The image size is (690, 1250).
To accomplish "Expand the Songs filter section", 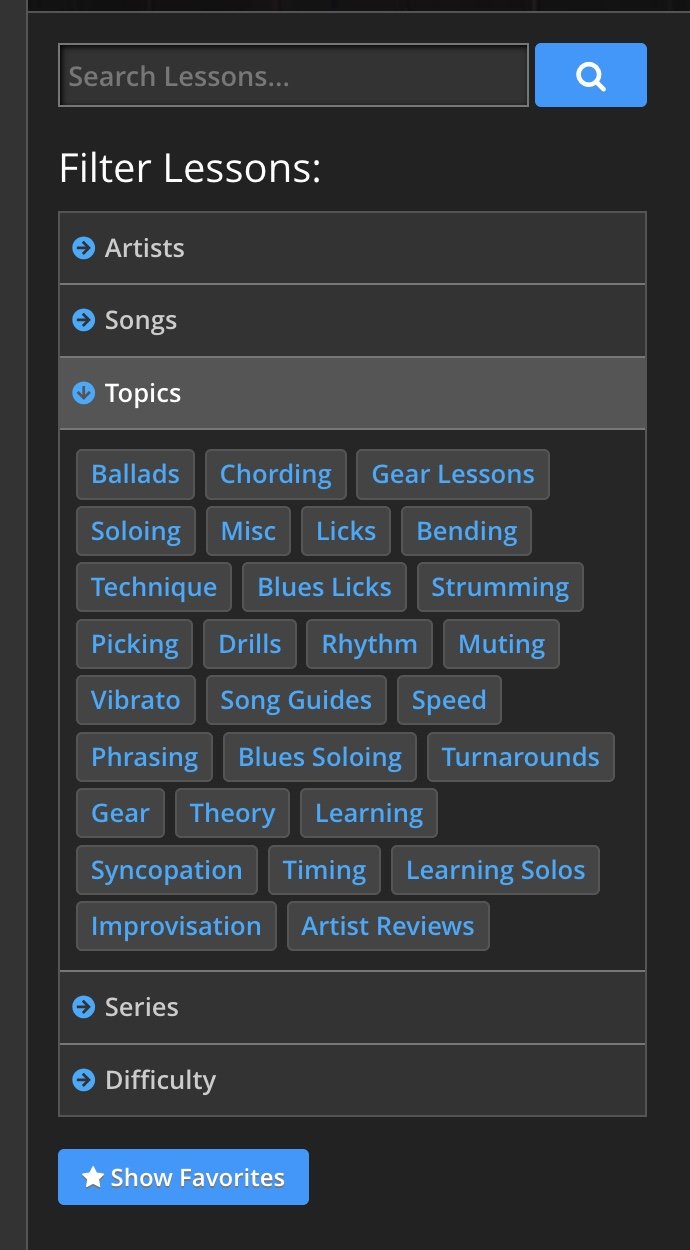I will click(352, 320).
